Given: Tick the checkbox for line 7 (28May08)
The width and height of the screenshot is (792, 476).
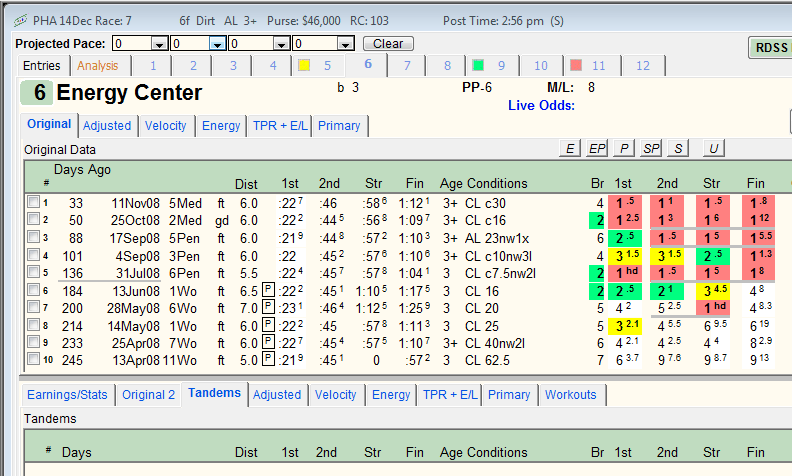Looking at the screenshot, I should coord(33,307).
